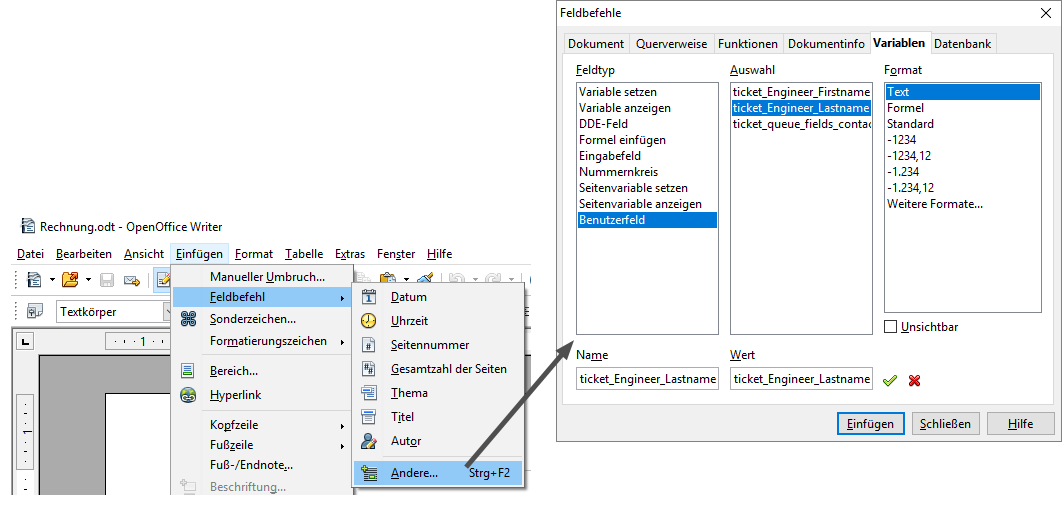Viewport: 1062px width, 507px height.
Task: Open dropdown arrow next to New document icon
Action: (x=51, y=279)
